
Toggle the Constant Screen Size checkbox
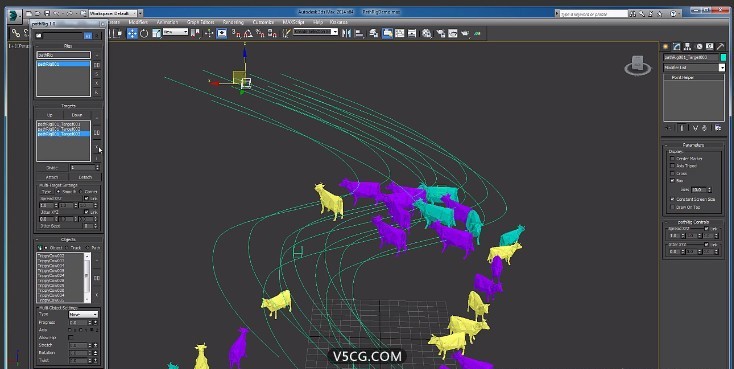(673, 199)
